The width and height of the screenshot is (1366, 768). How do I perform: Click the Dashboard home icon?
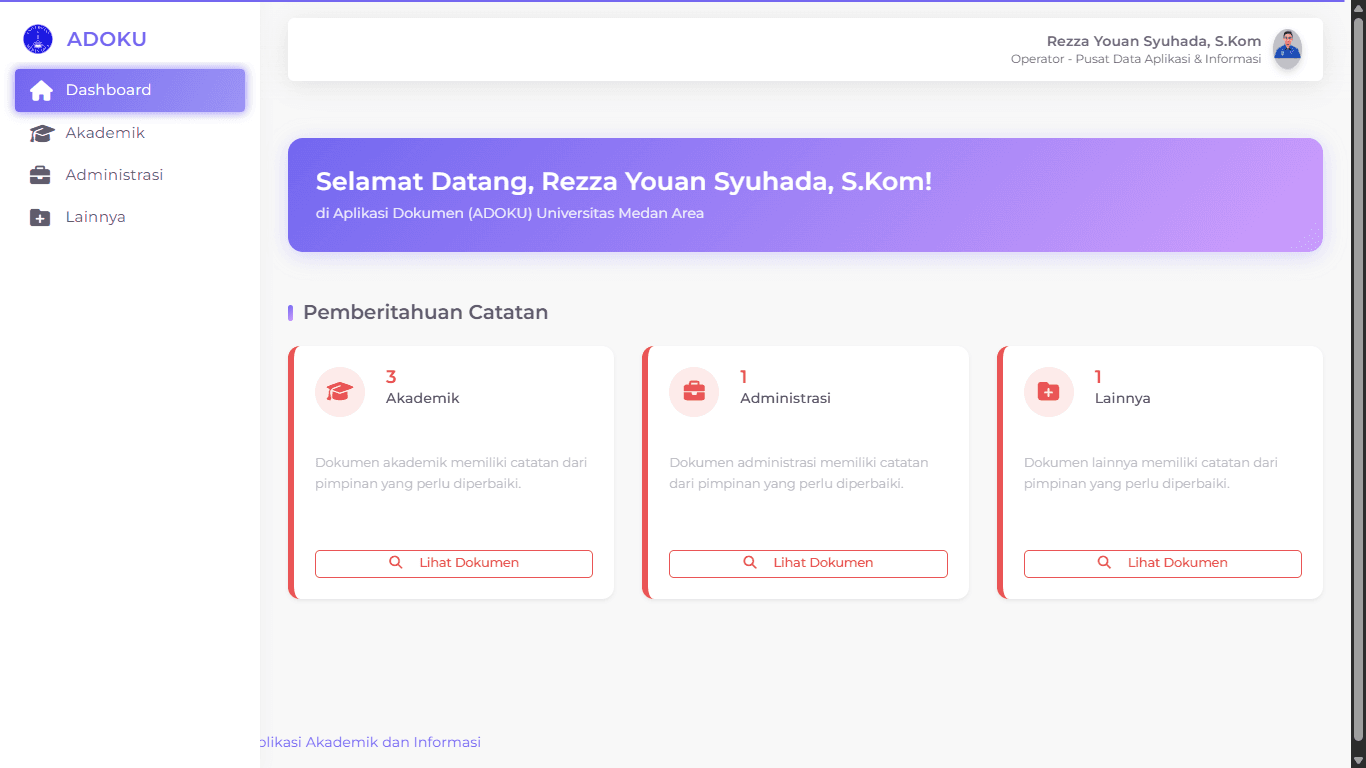[x=41, y=91]
